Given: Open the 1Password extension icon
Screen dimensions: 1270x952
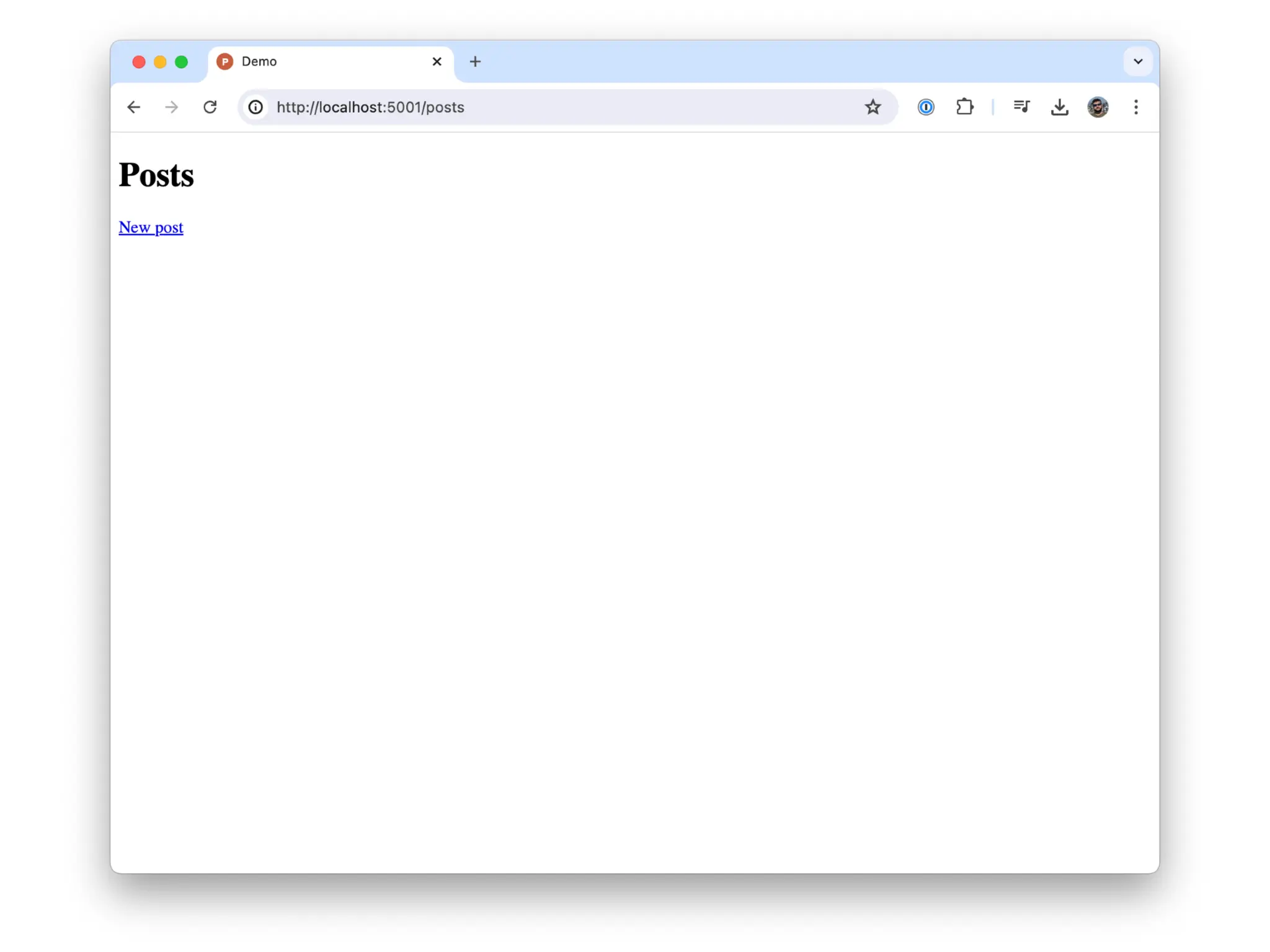Looking at the screenshot, I should (925, 107).
